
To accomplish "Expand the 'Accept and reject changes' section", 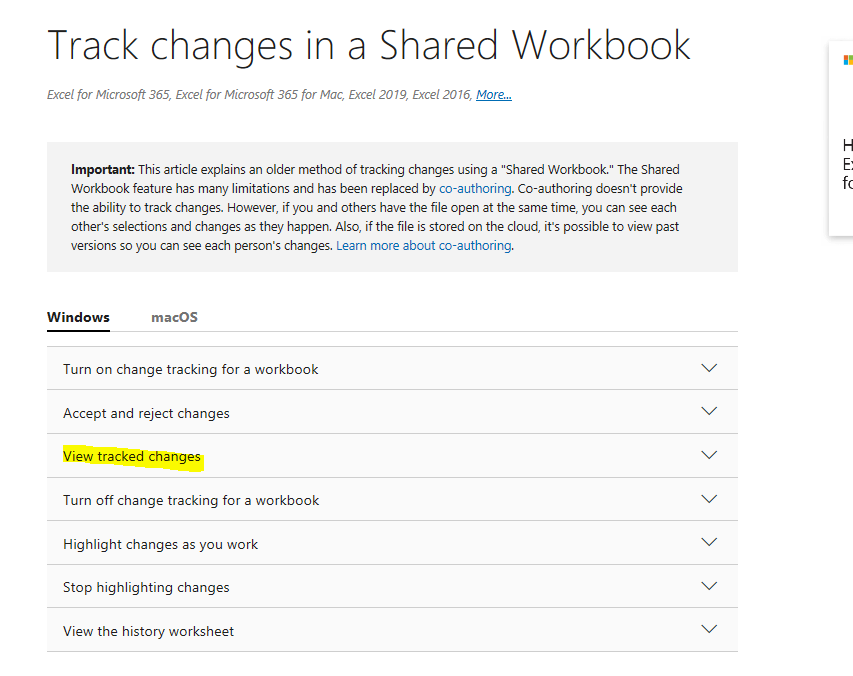I will [146, 413].
